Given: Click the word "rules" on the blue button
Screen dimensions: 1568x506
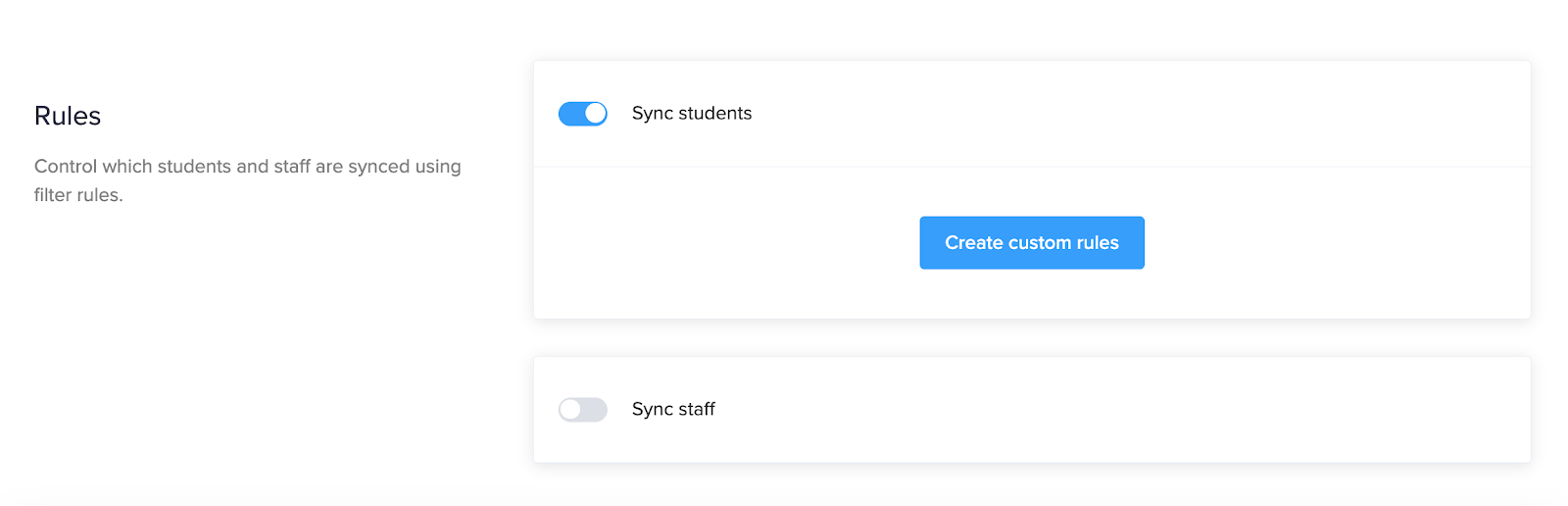Looking at the screenshot, I should point(1098,243).
